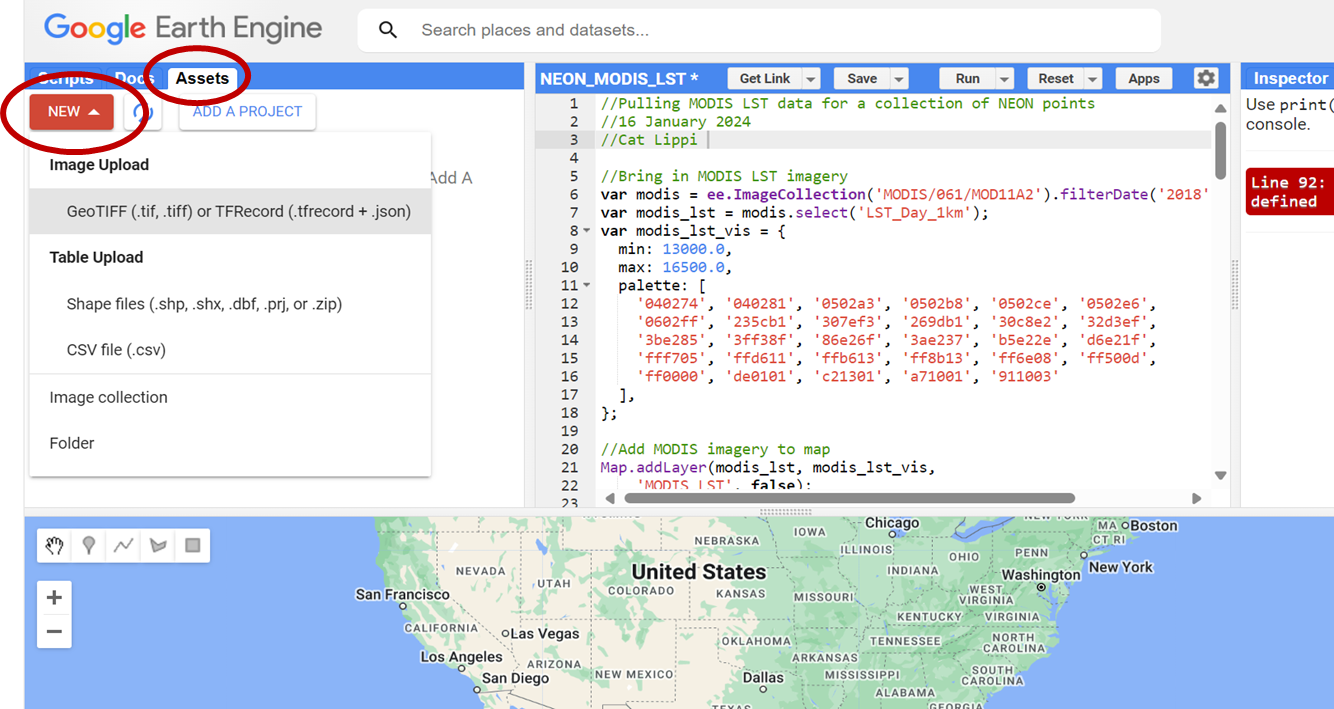Click the code editor vertical scrollbar thumb
1334x709 pixels.
(1220, 150)
